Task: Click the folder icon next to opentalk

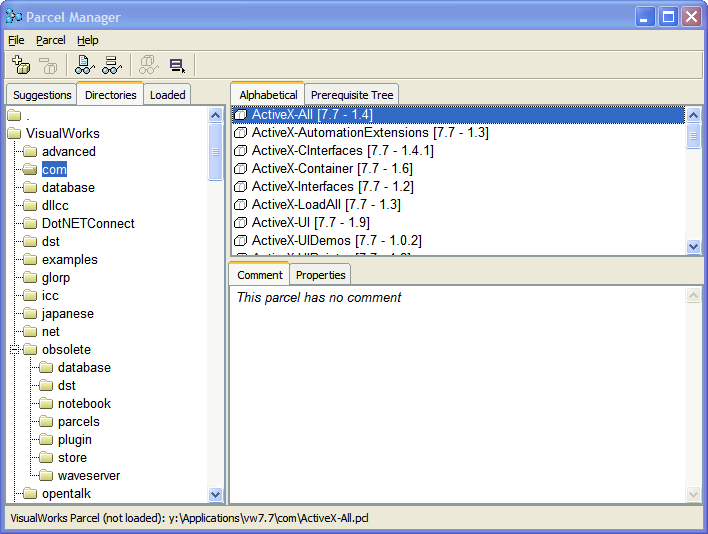Action: [30, 494]
